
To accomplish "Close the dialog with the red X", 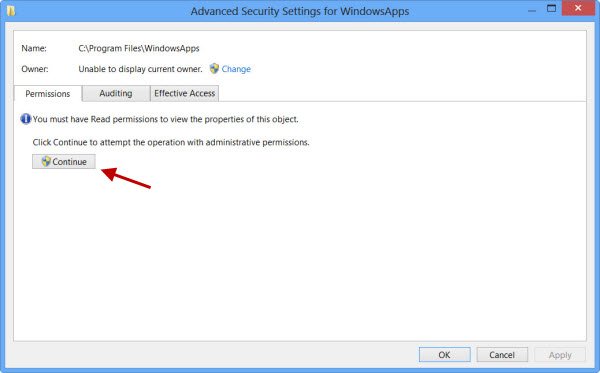I will pyautogui.click(x=578, y=8).
